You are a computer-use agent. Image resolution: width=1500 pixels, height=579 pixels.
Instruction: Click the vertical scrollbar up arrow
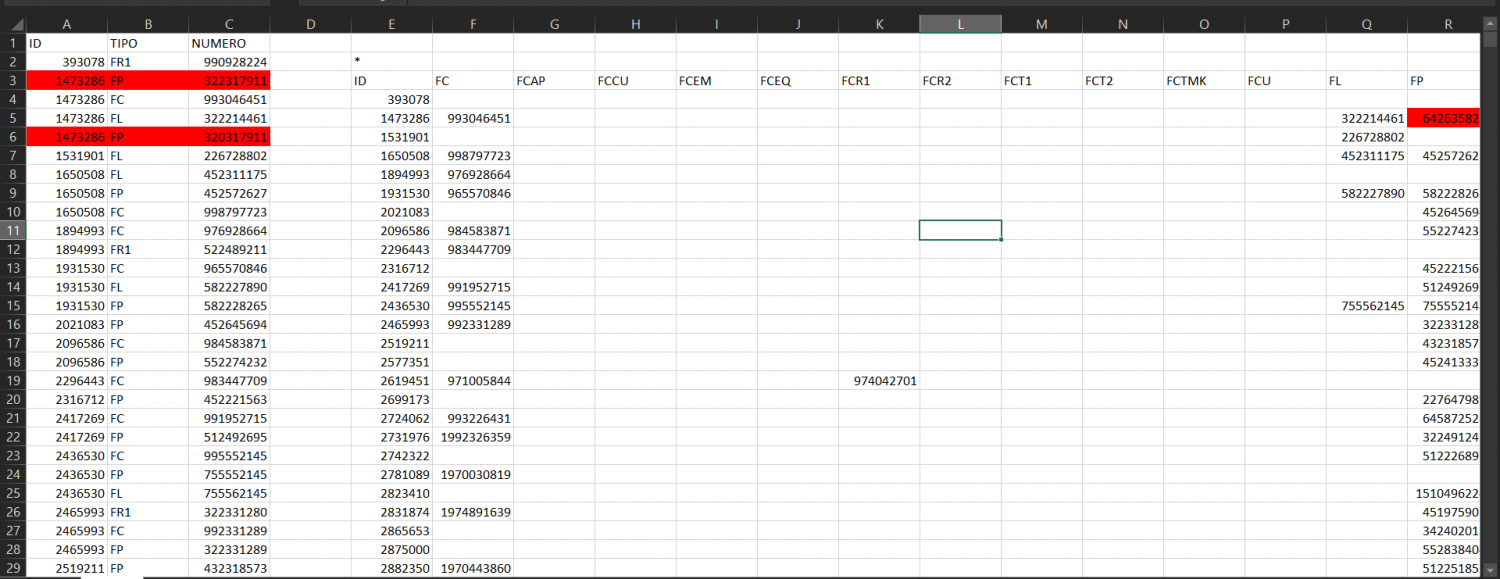click(1489, 23)
